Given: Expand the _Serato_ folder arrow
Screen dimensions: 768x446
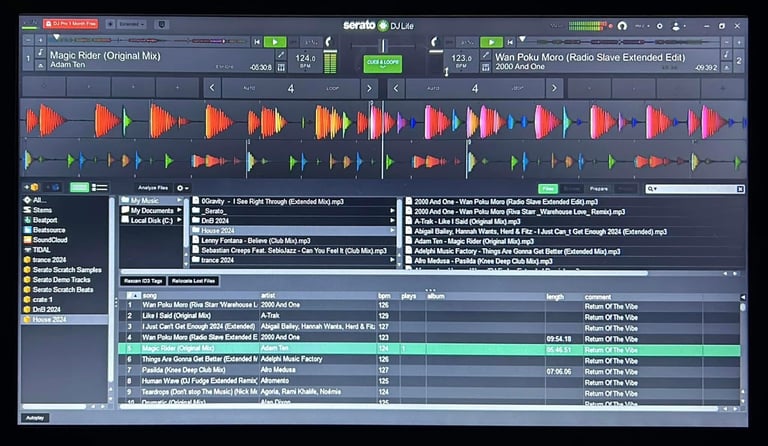Looking at the screenshot, I should 392,211.
